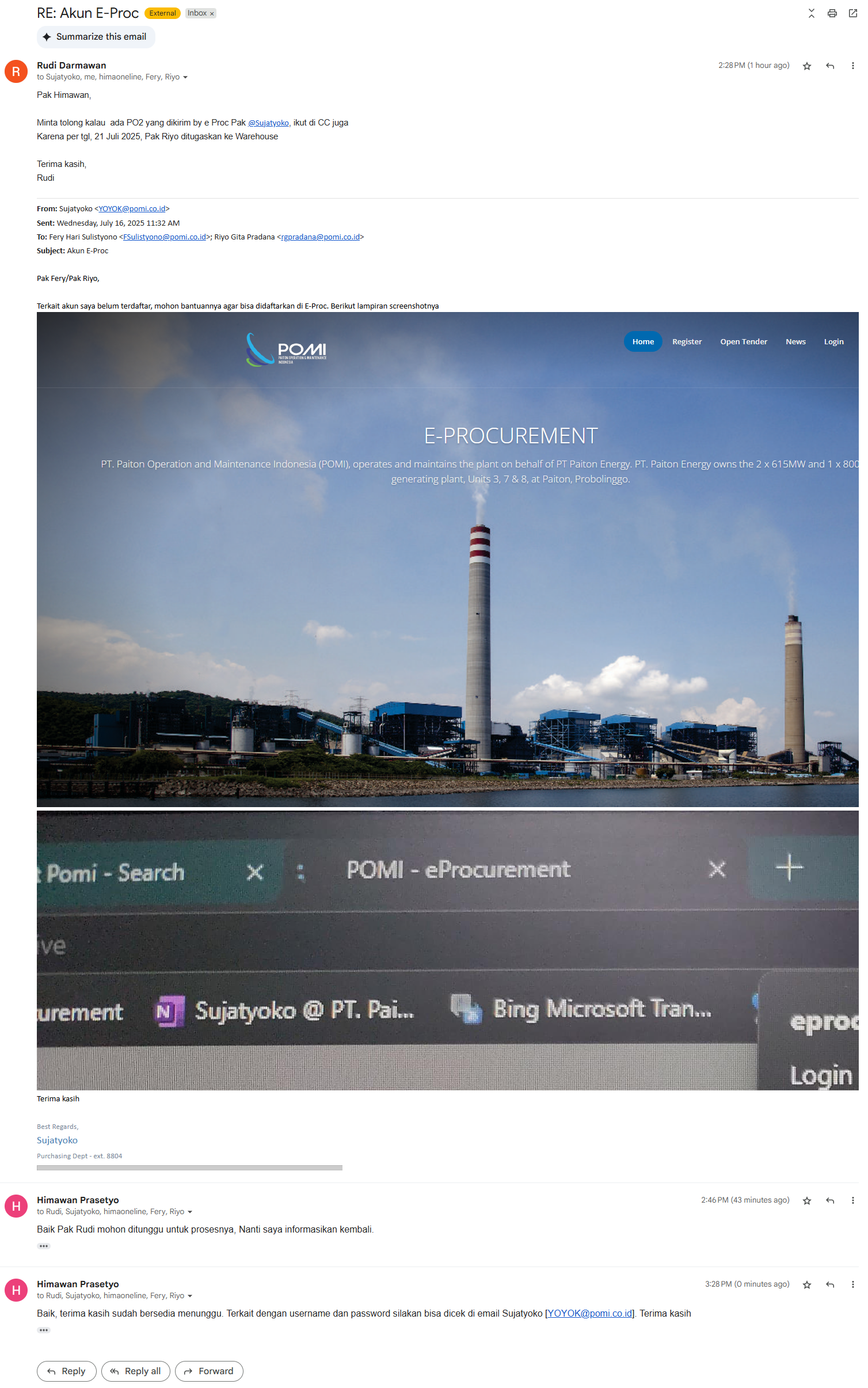Click the rgpradana@pomi.co.id email link
Screen dimensions: 868x1388
321,237
